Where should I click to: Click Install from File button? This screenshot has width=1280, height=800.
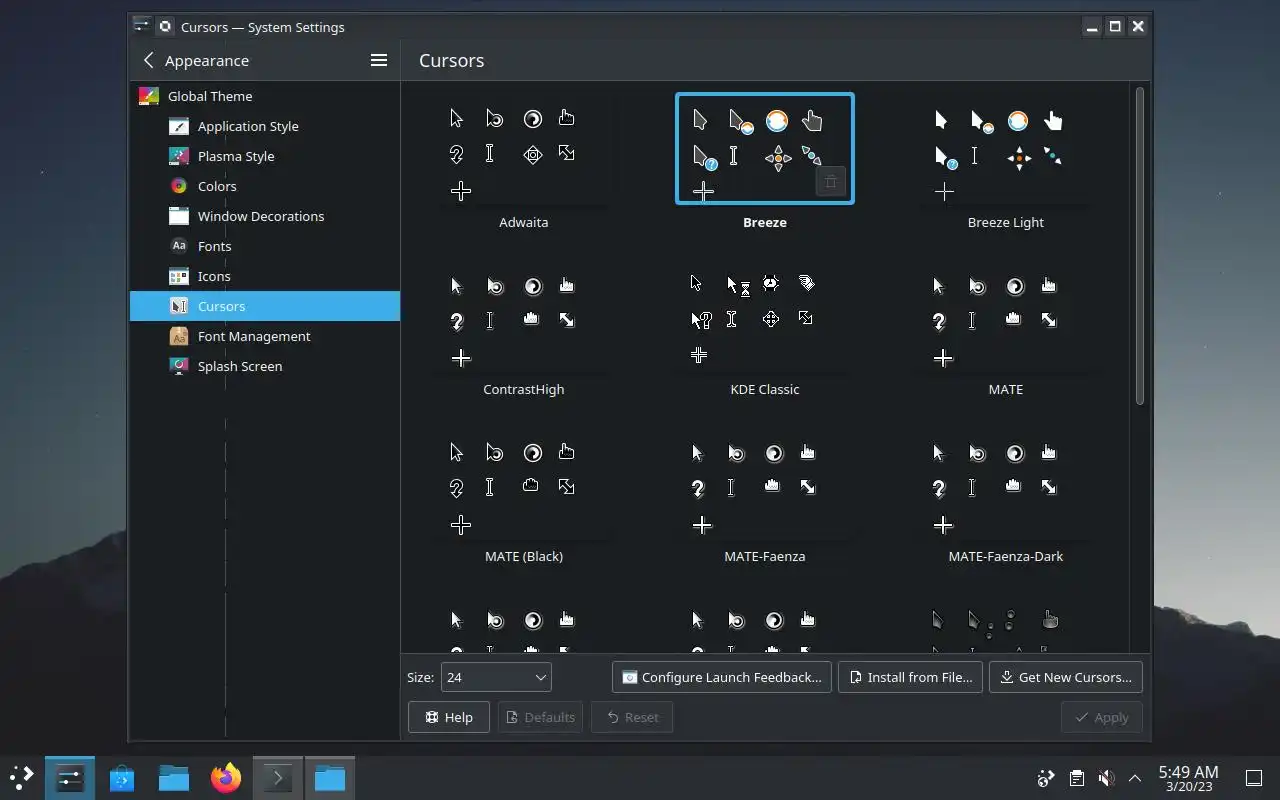(910, 677)
